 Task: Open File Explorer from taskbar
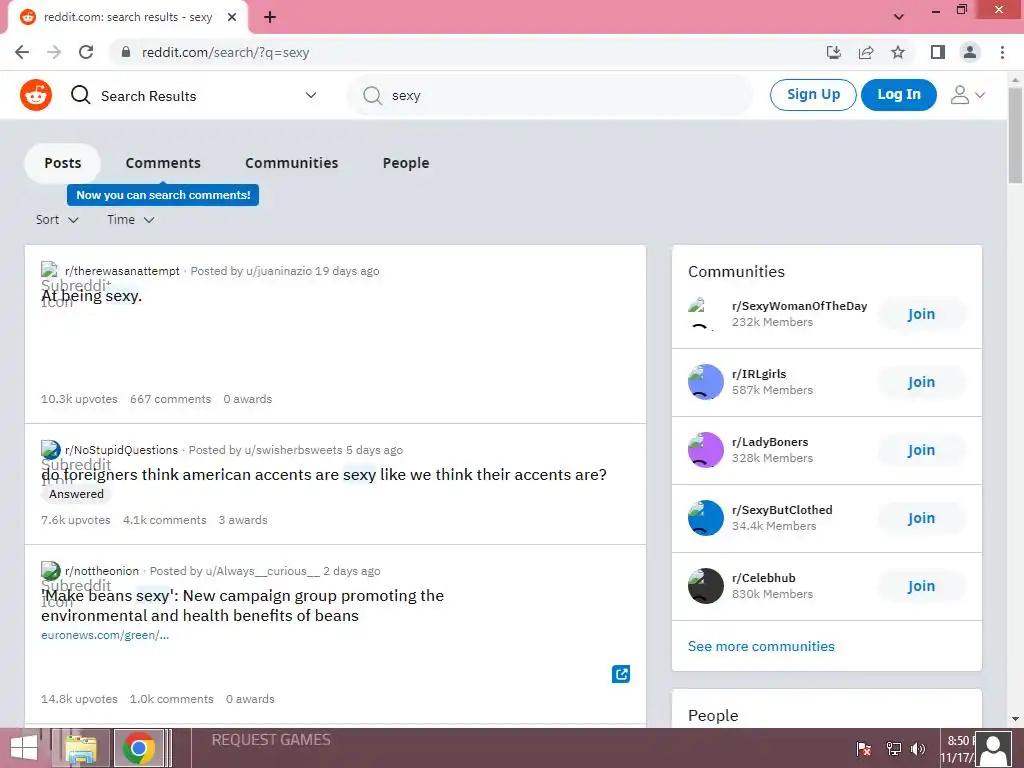coord(81,748)
